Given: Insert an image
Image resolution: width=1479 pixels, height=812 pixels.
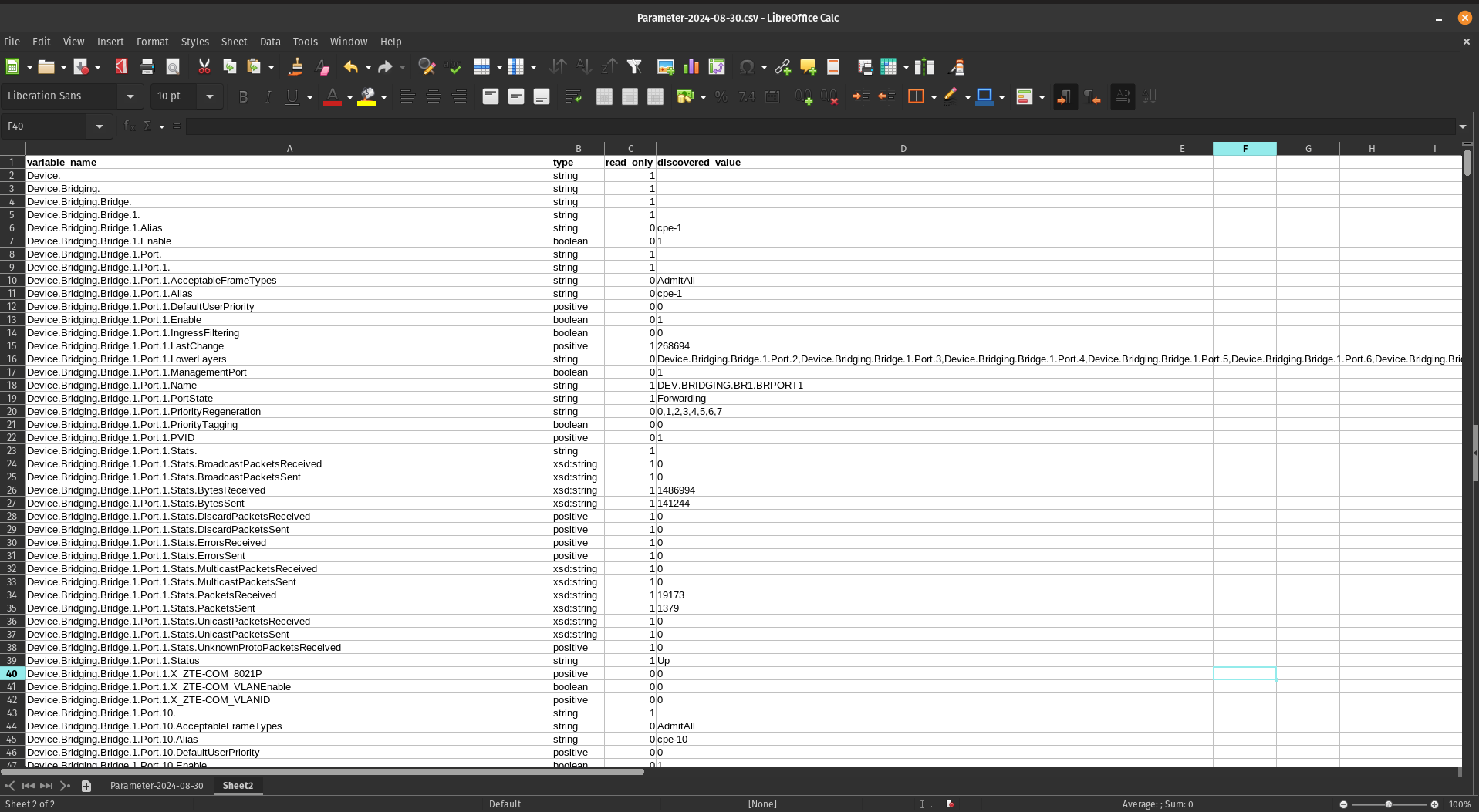Looking at the screenshot, I should [x=665, y=67].
